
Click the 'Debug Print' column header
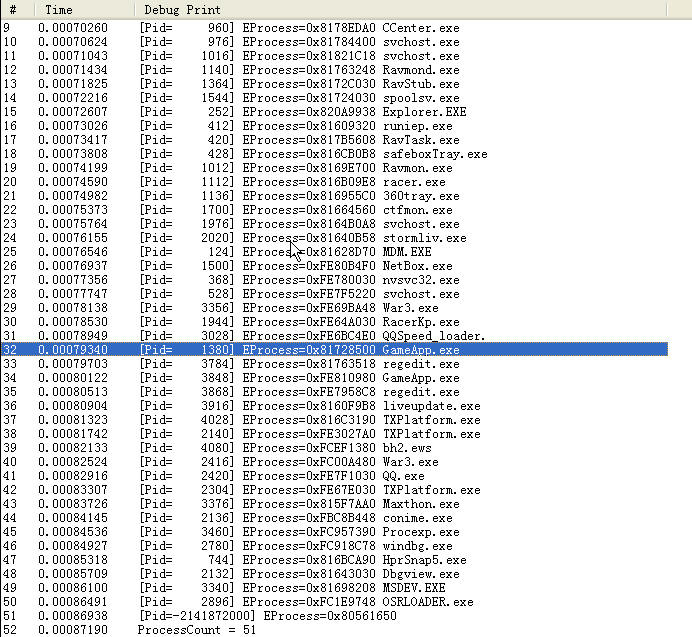click(x=401, y=9)
